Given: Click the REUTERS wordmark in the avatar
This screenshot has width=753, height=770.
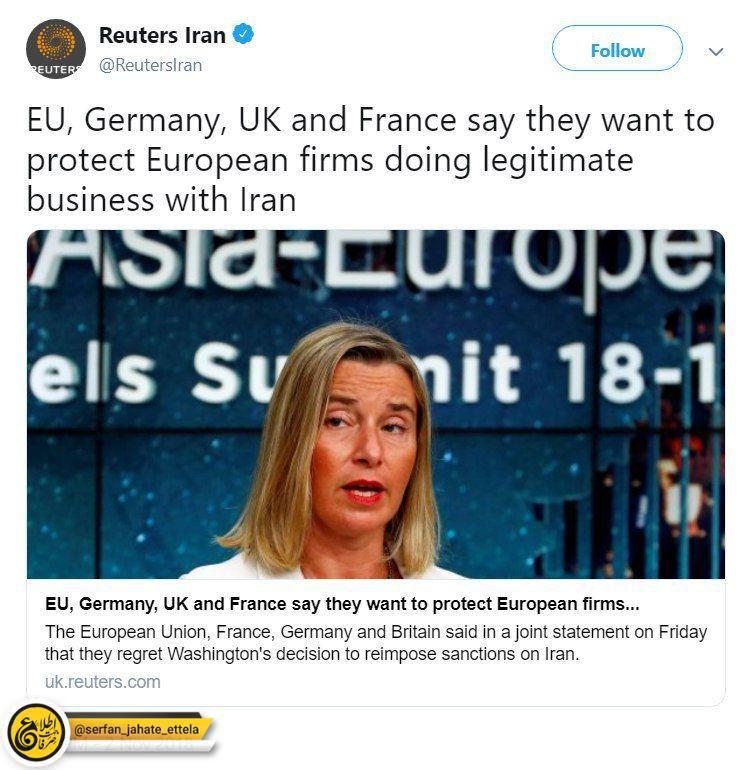Looking at the screenshot, I should pyautogui.click(x=56, y=69).
